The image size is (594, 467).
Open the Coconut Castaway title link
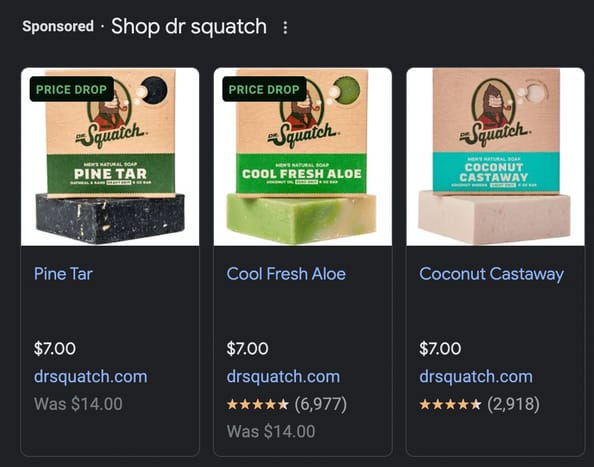pos(491,275)
